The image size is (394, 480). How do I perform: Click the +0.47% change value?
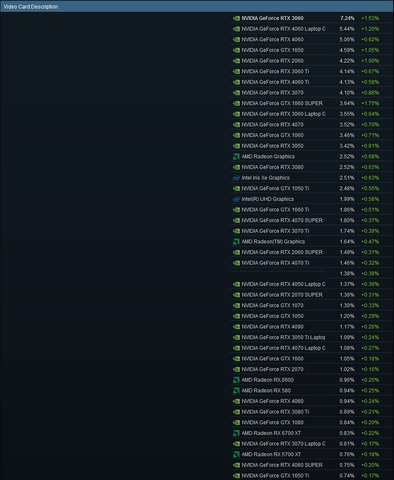pyautogui.click(x=370, y=242)
